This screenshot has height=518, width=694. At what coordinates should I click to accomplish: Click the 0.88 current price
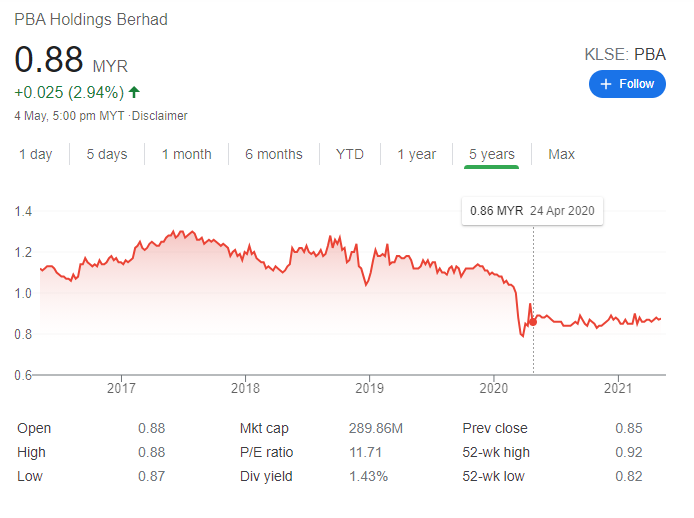pyautogui.click(x=49, y=59)
